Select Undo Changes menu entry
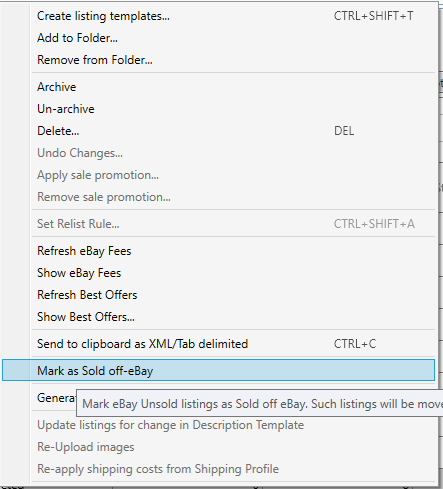Image resolution: width=443 pixels, height=489 pixels. pos(218,153)
